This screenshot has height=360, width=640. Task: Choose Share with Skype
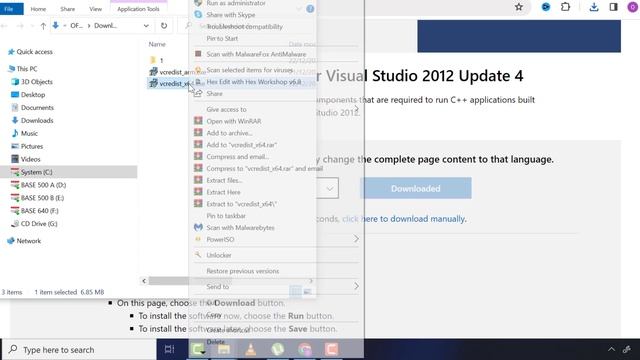tap(231, 15)
